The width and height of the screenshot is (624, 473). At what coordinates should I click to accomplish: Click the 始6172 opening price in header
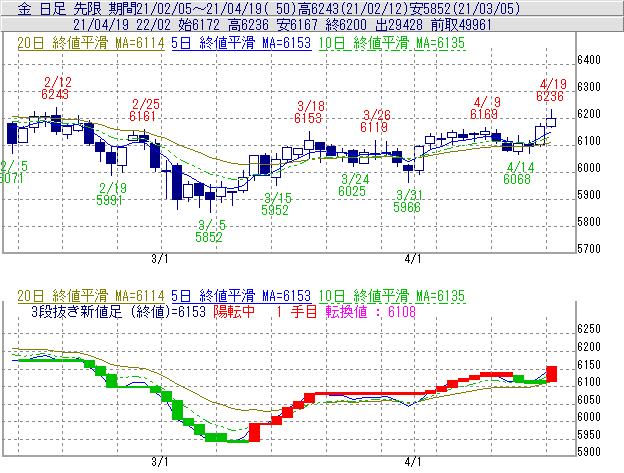pyautogui.click(x=199, y=25)
